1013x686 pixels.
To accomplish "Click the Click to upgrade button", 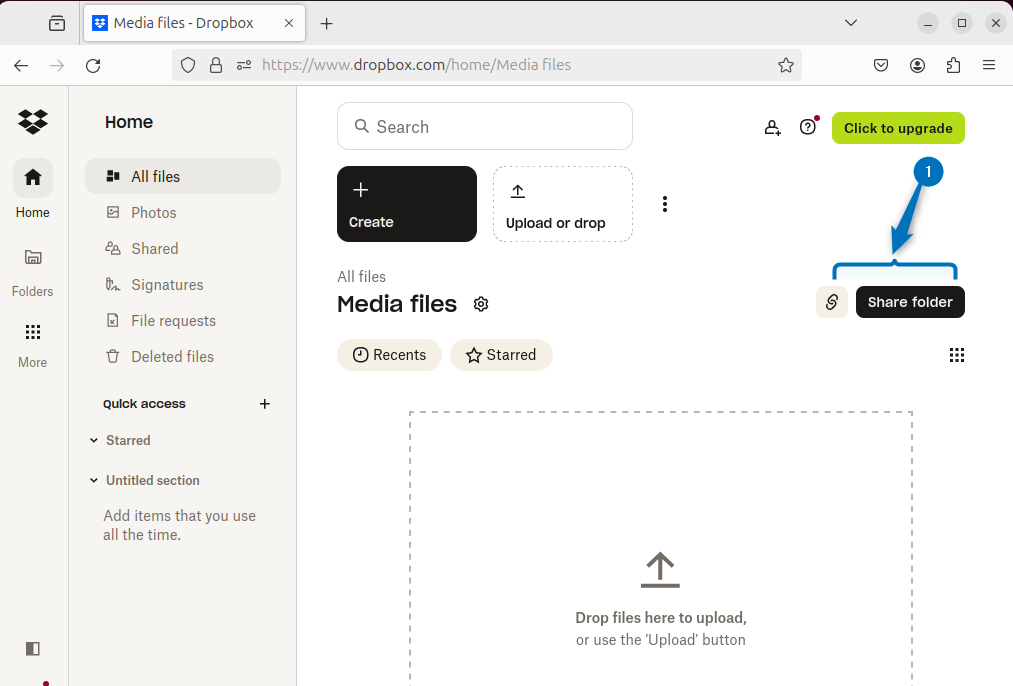I will (898, 128).
